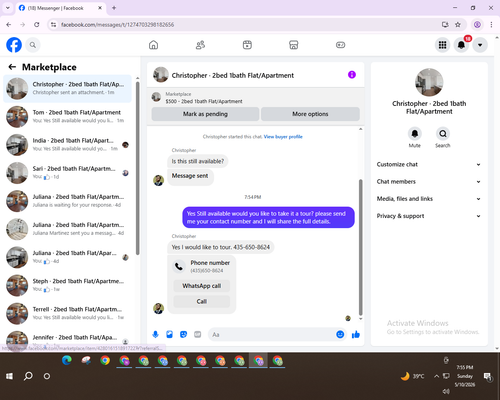The width and height of the screenshot is (500, 400).
Task: Expand Customize chat section
Action: [429, 164]
